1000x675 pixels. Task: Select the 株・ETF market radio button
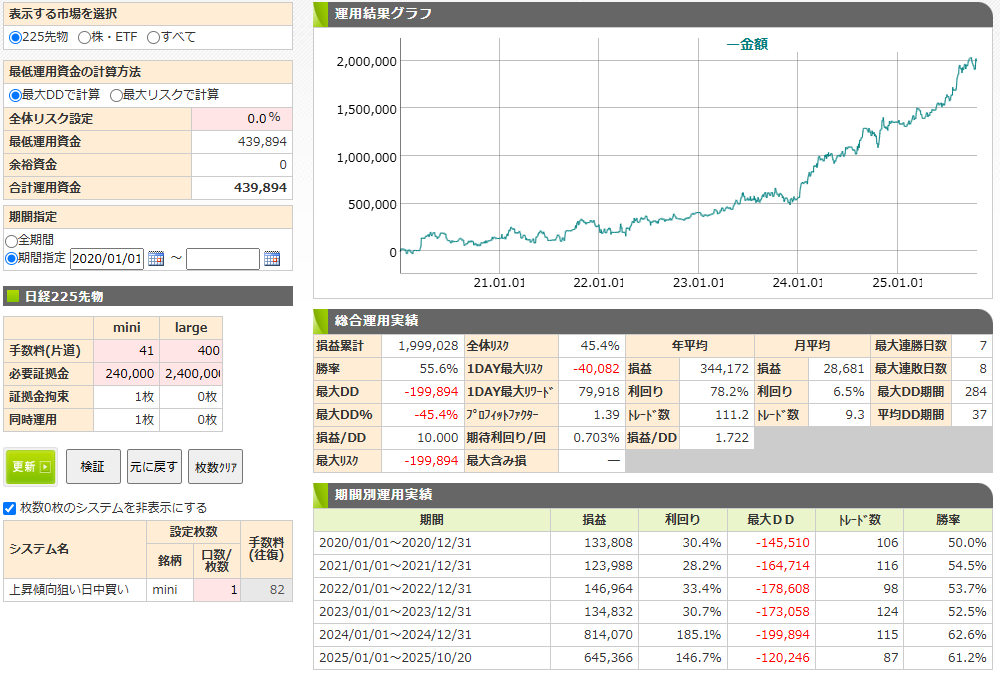click(83, 37)
